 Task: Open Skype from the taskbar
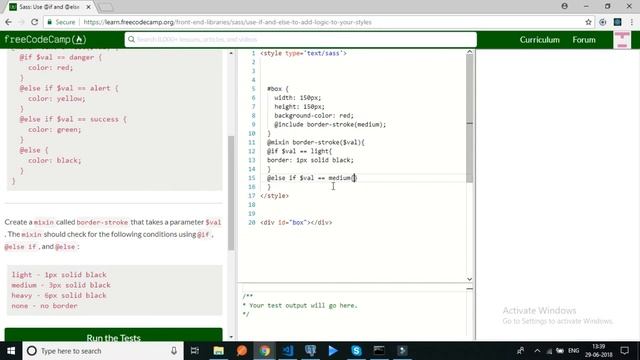pos(356,351)
